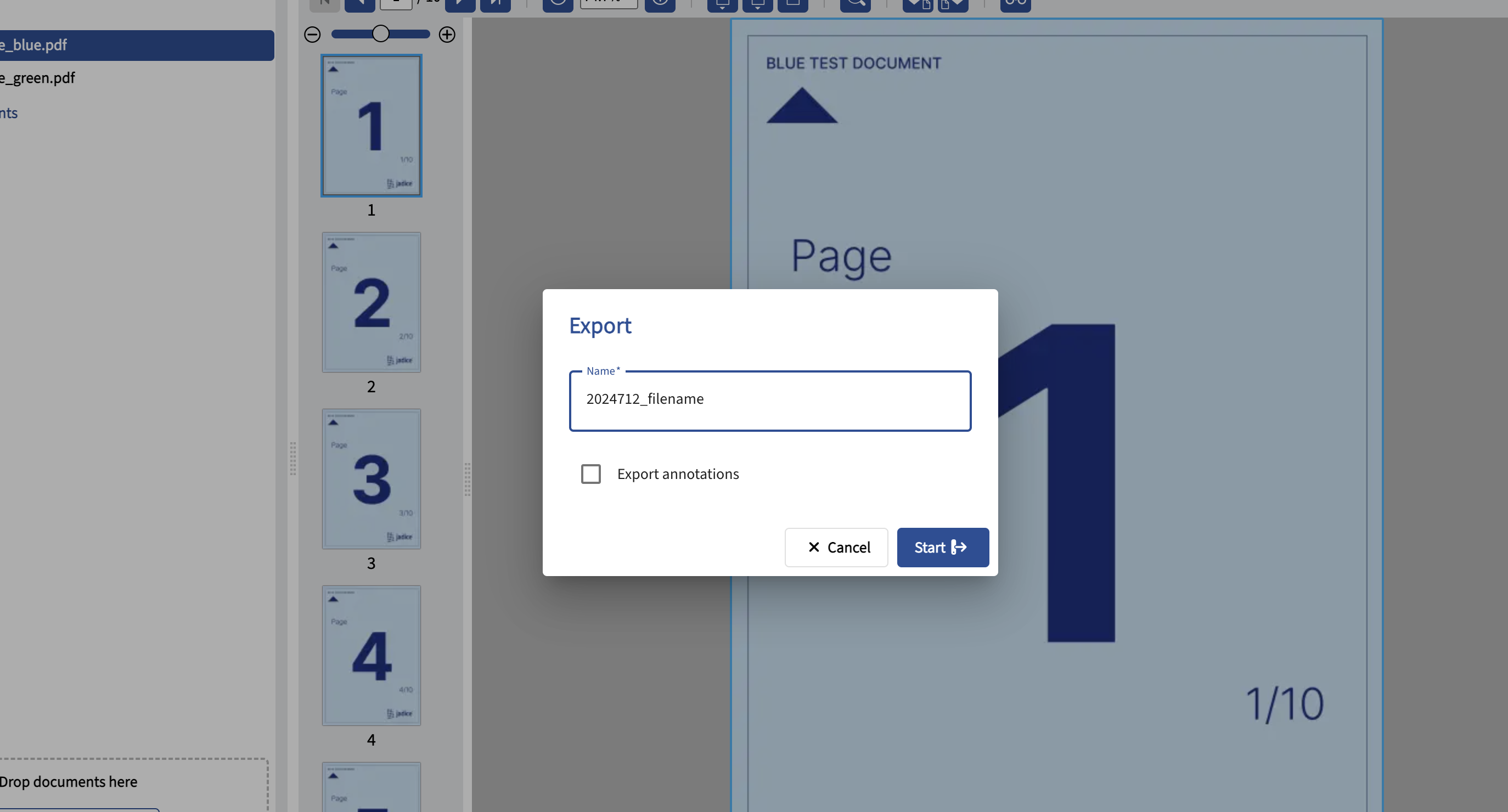Tick the Export annotations checkbox
Screen dimensions: 1508x812
[x=590, y=473]
